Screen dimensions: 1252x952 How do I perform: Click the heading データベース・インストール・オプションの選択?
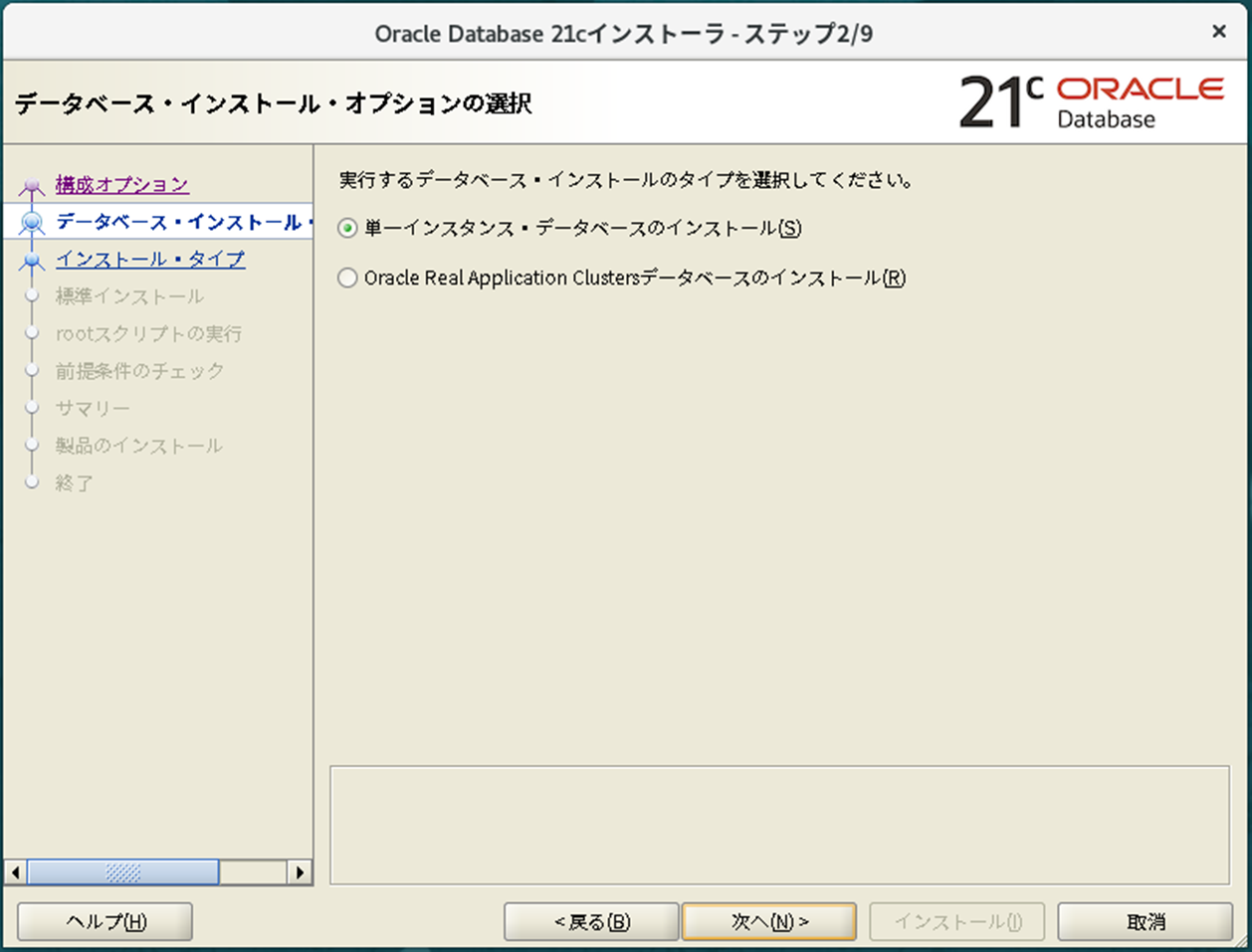[x=274, y=103]
